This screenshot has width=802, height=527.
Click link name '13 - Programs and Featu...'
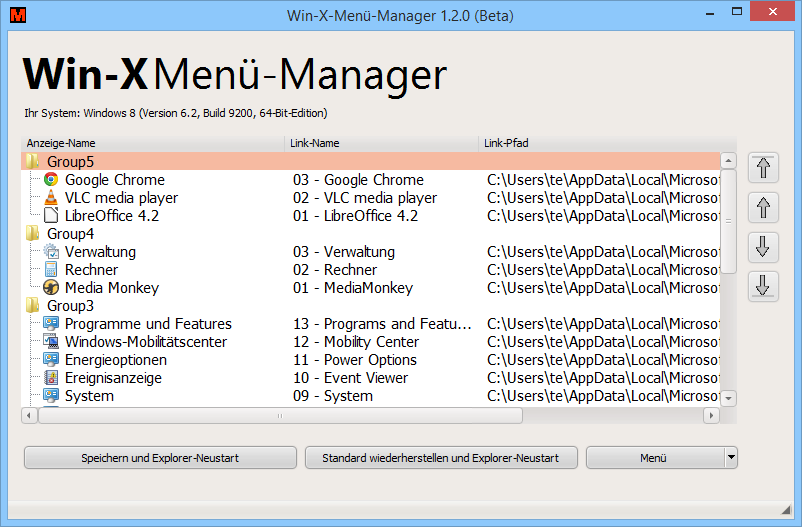[382, 323]
